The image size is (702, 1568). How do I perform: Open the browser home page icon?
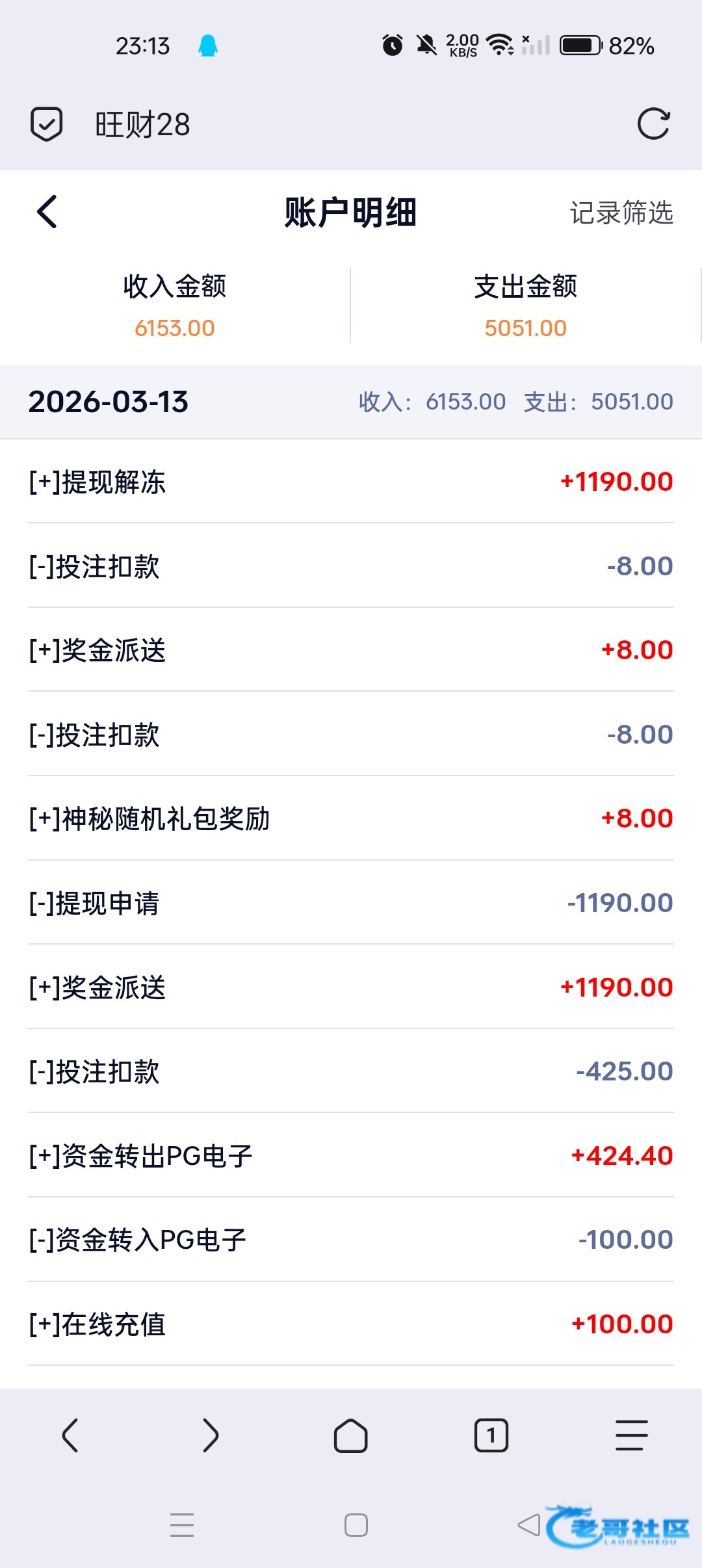point(351,1435)
